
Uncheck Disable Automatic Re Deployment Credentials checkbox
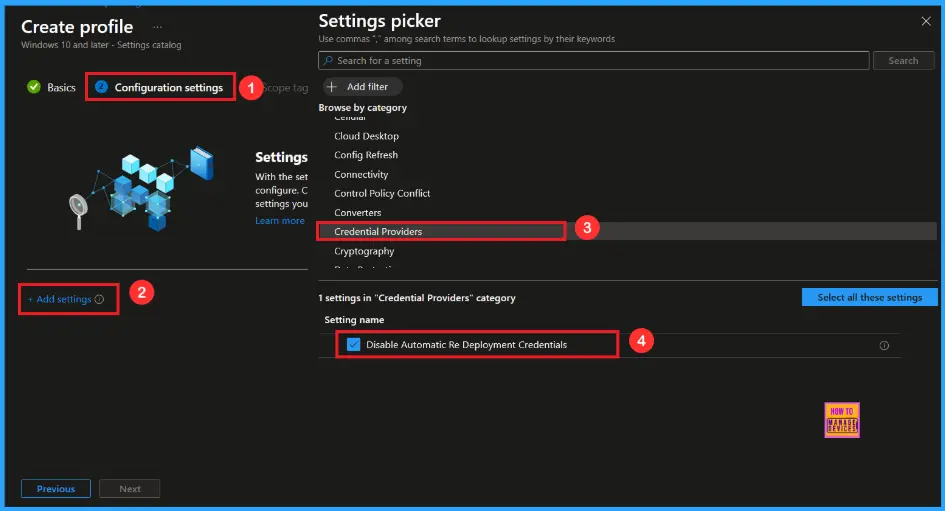(354, 345)
